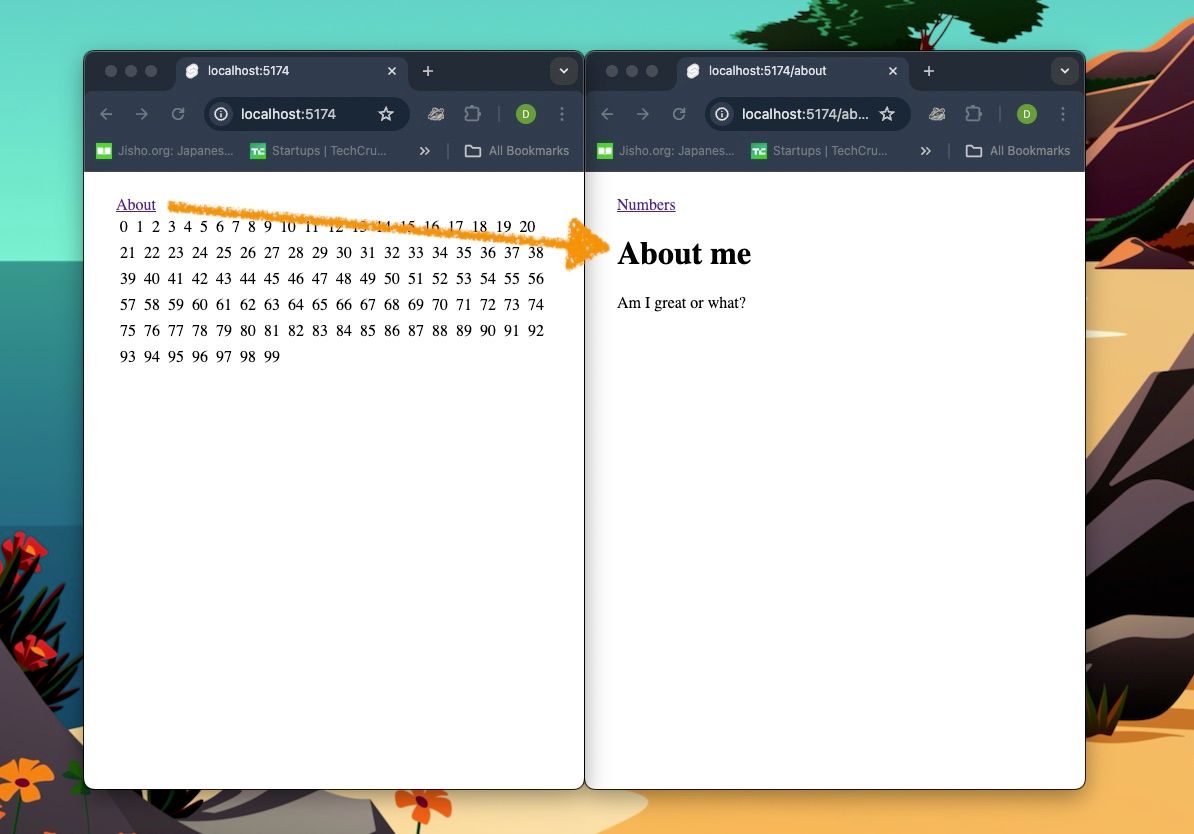Click green profile avatar in left window
Image resolution: width=1194 pixels, height=834 pixels.
(x=526, y=114)
